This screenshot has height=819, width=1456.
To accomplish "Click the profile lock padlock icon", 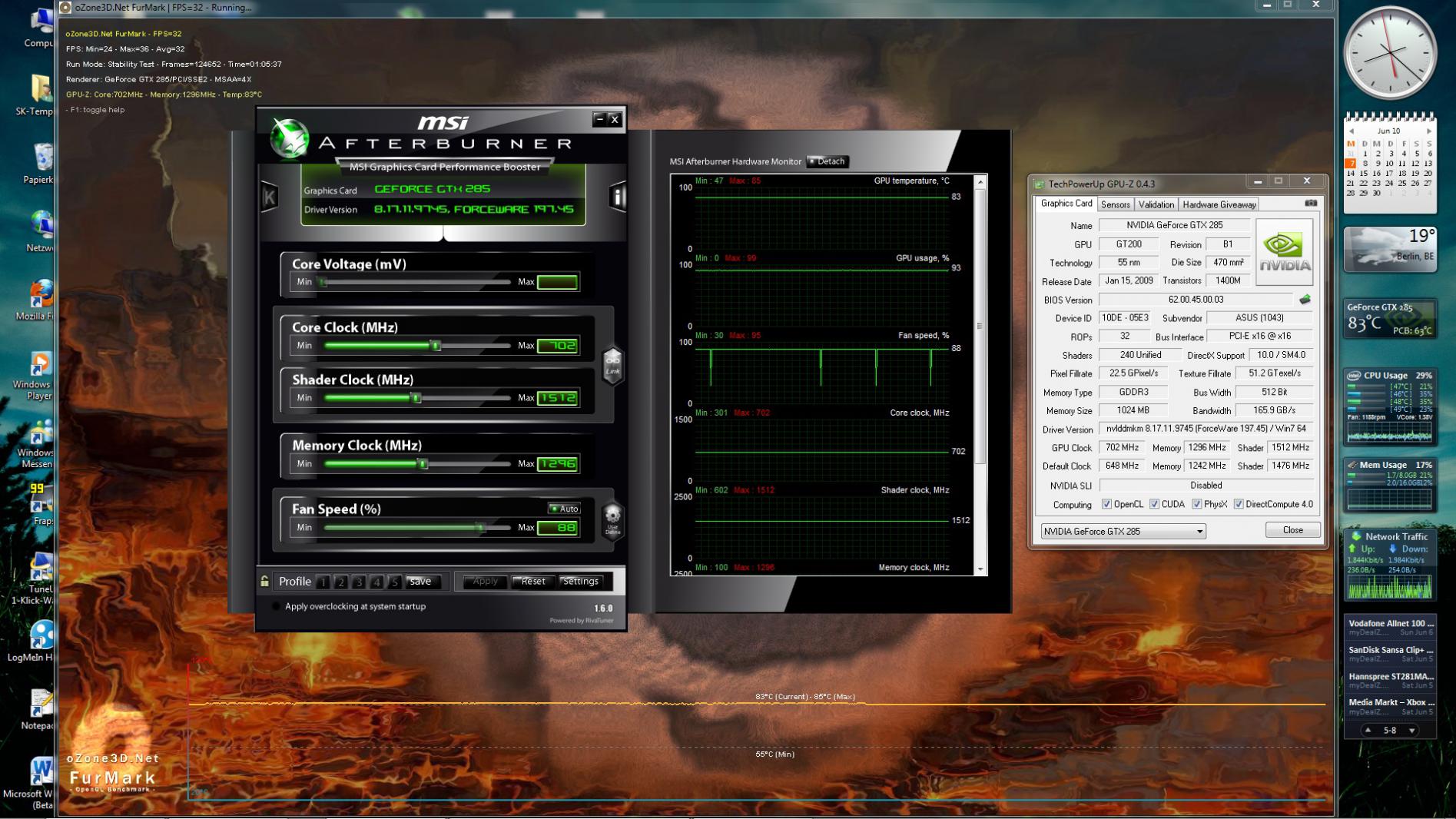I will 264,581.
